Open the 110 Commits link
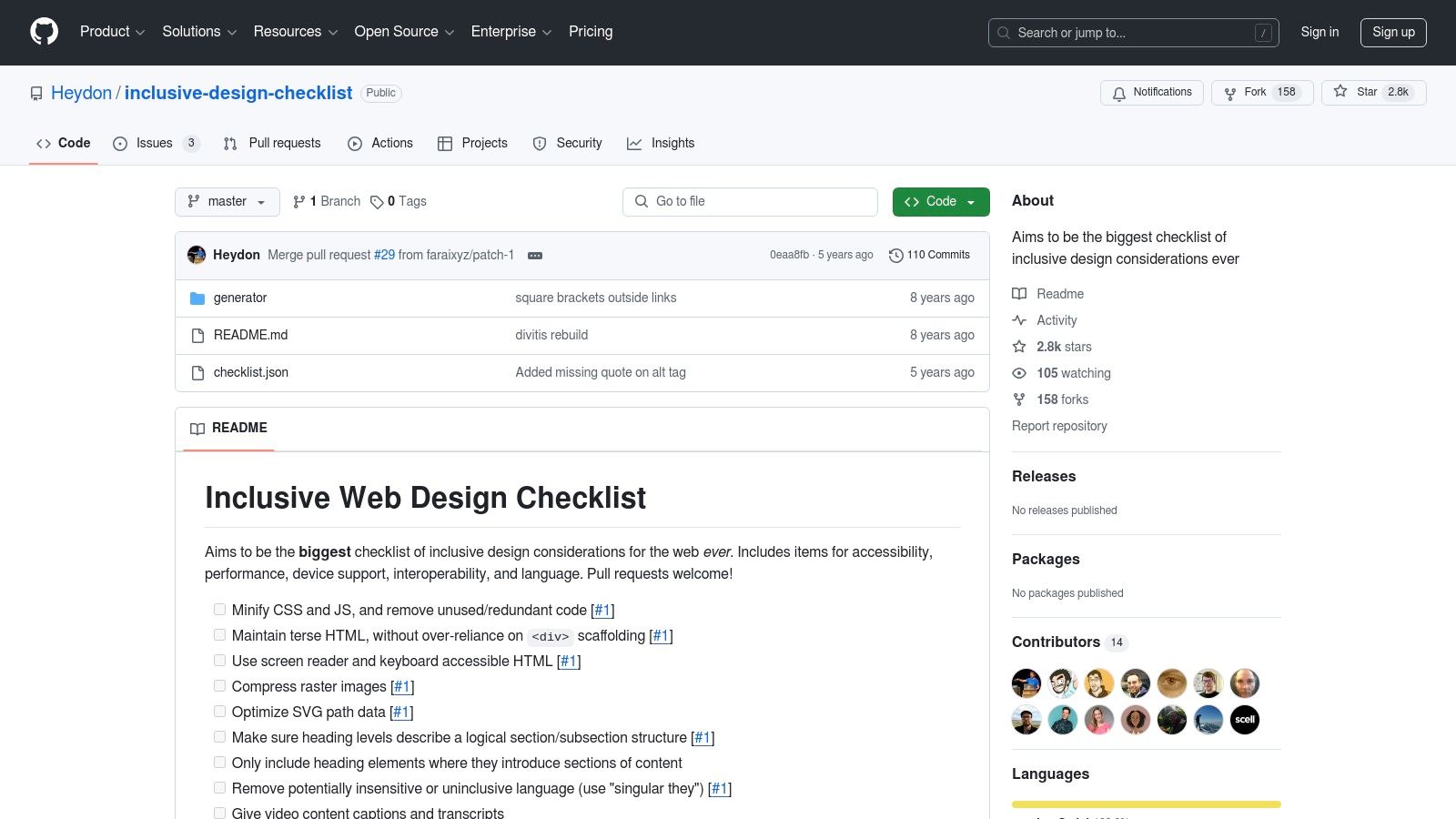Viewport: 1456px width, 819px height. tap(929, 256)
